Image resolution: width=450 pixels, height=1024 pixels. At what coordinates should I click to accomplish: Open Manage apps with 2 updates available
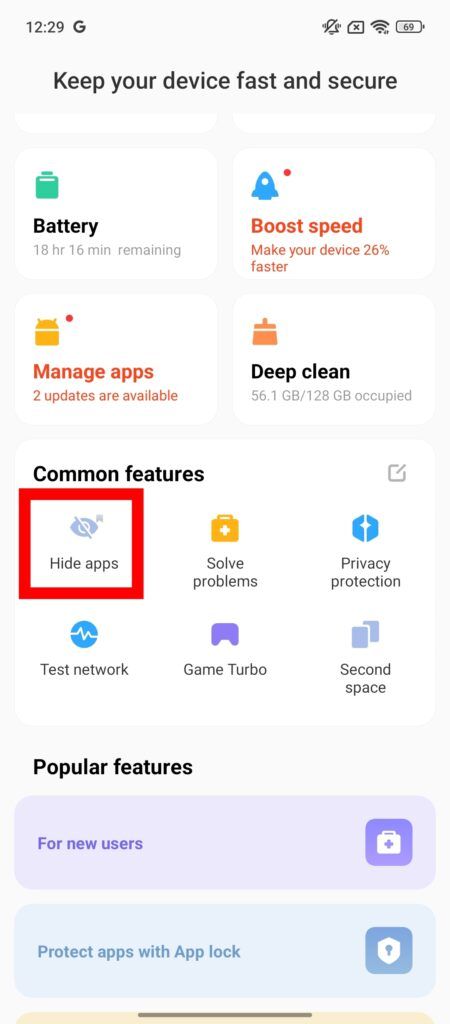tap(116, 359)
